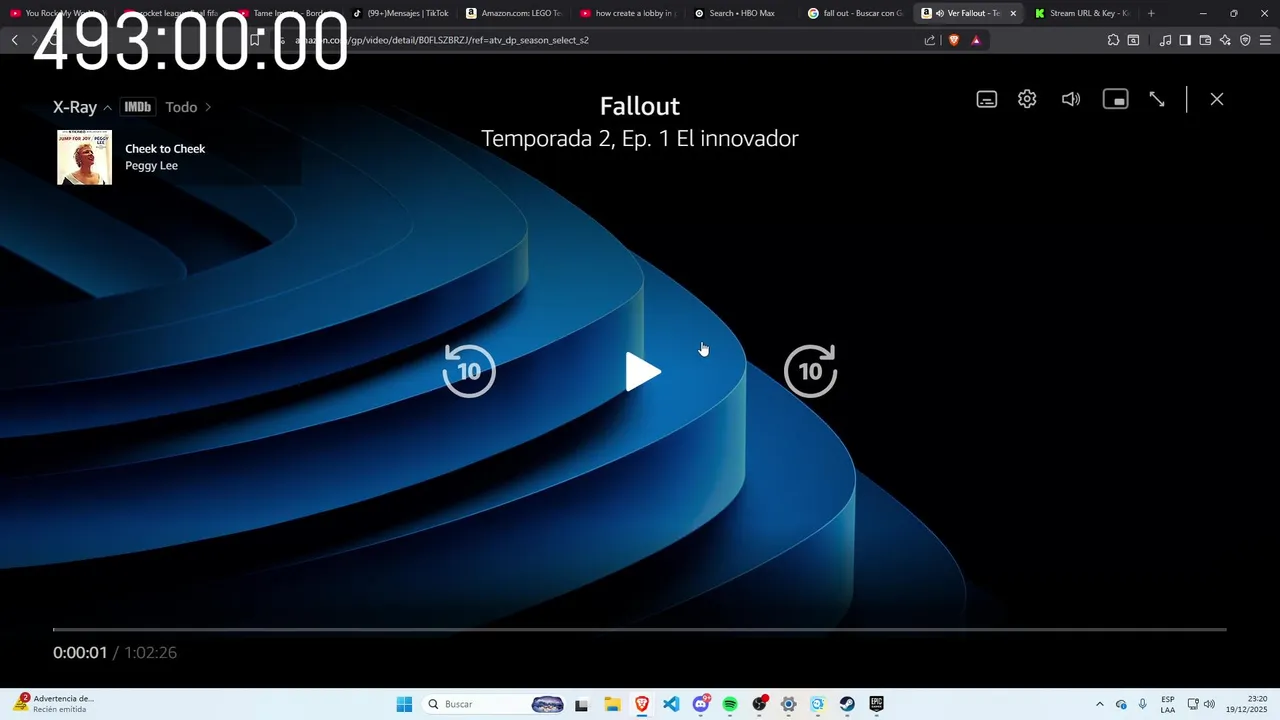
Task: Share this page via share icon
Action: point(930,40)
